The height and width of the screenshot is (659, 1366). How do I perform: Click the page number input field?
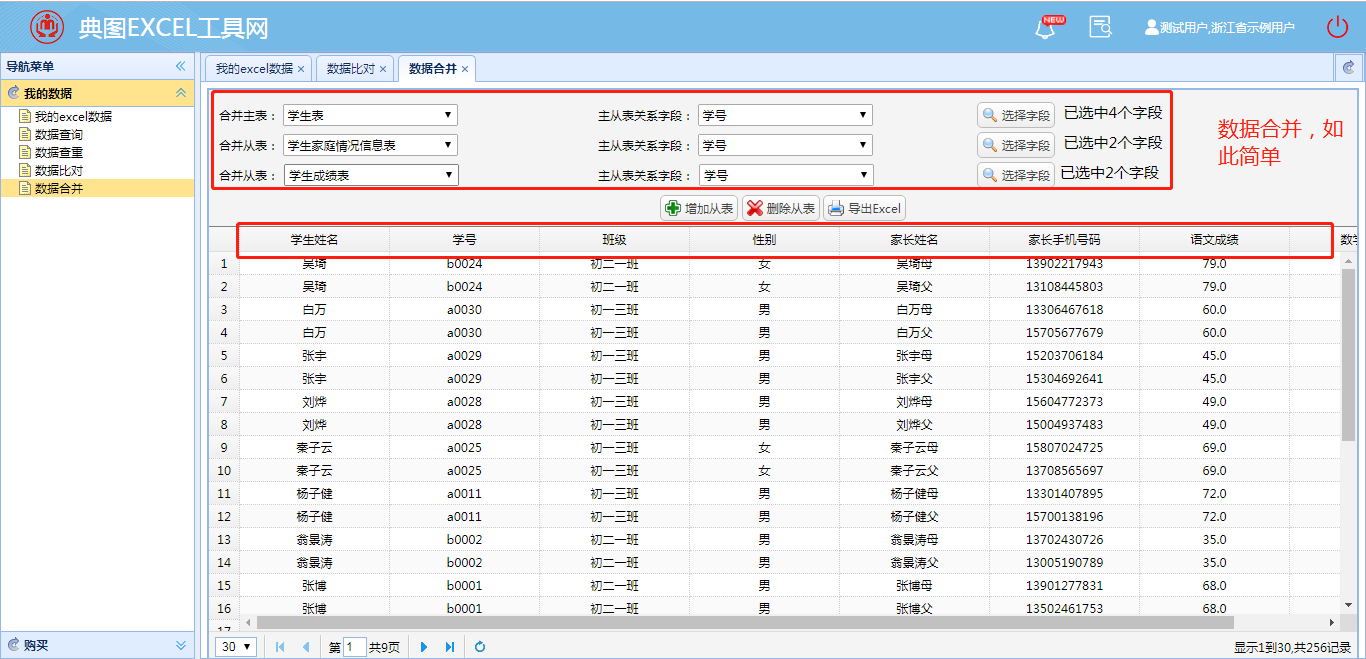(355, 647)
